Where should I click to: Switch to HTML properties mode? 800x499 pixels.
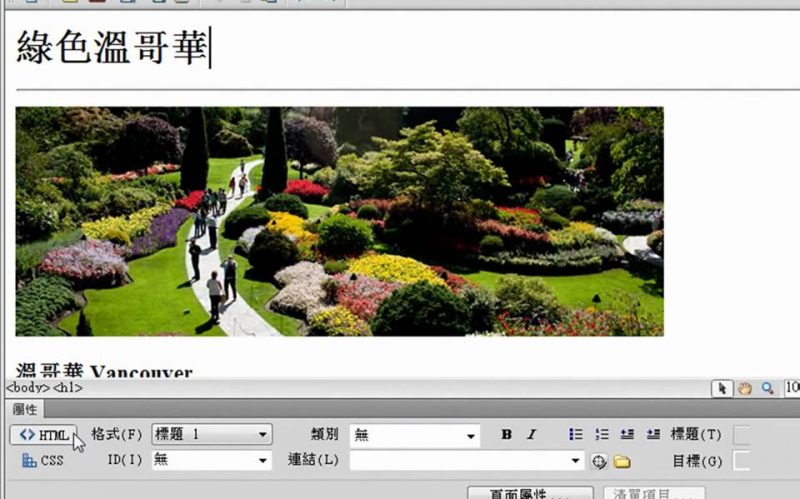pyautogui.click(x=43, y=435)
